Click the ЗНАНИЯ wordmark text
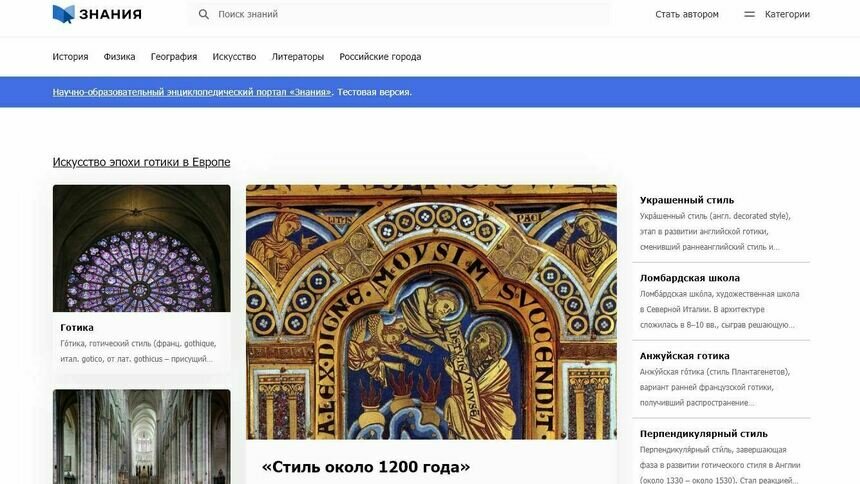This screenshot has width=860, height=484. [x=110, y=14]
